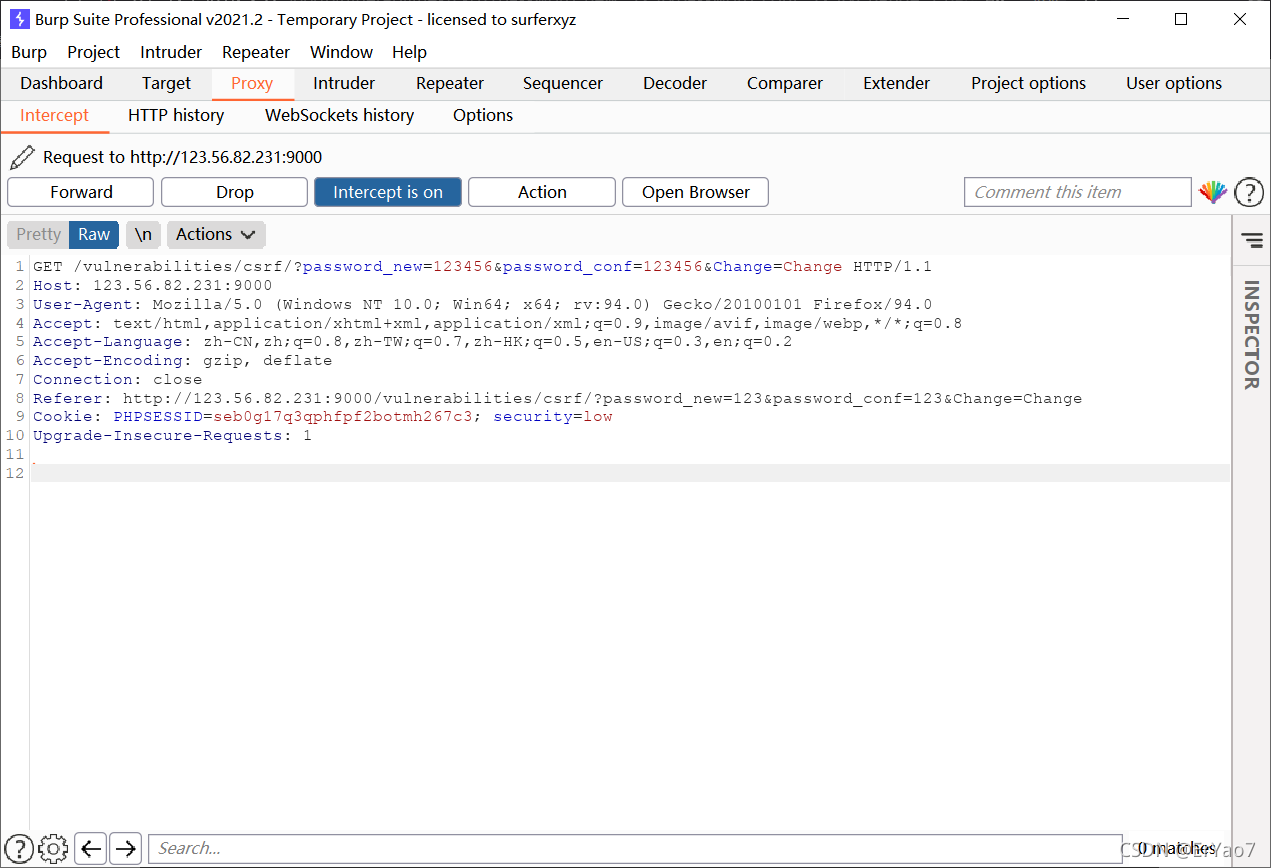
Task: Open search settings gear icon
Action: pyautogui.click(x=53, y=848)
